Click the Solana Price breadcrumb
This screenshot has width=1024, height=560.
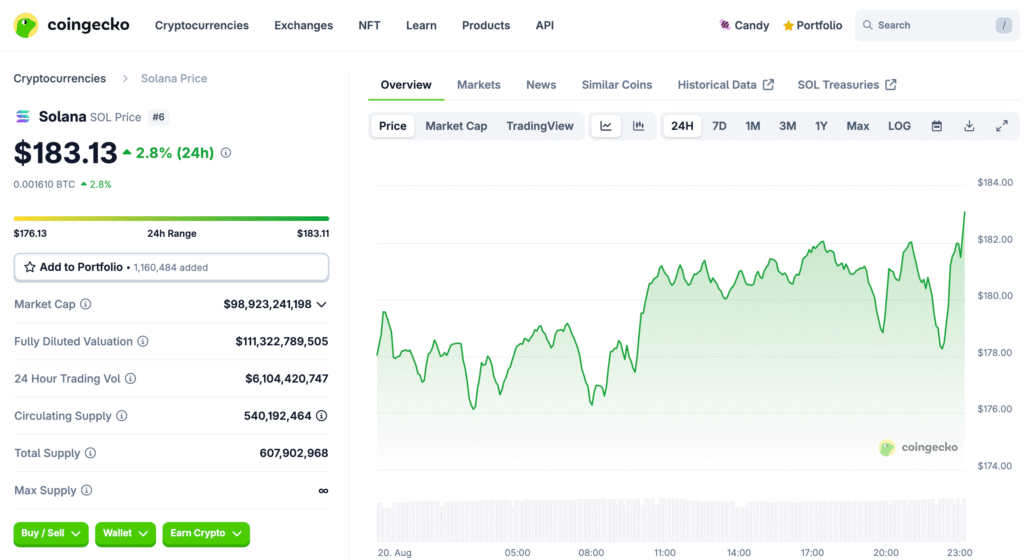coord(174,78)
